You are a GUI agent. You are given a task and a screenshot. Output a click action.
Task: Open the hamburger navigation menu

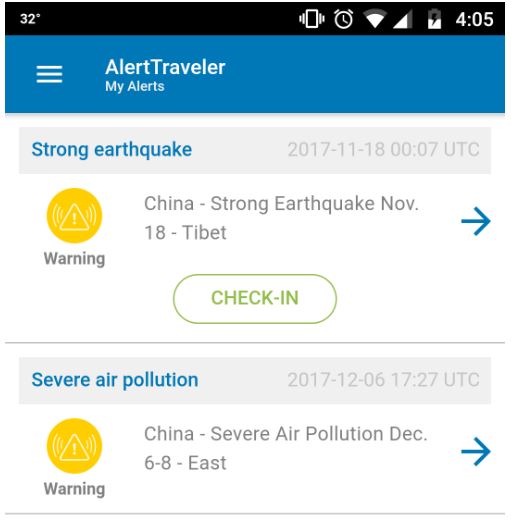point(49,74)
